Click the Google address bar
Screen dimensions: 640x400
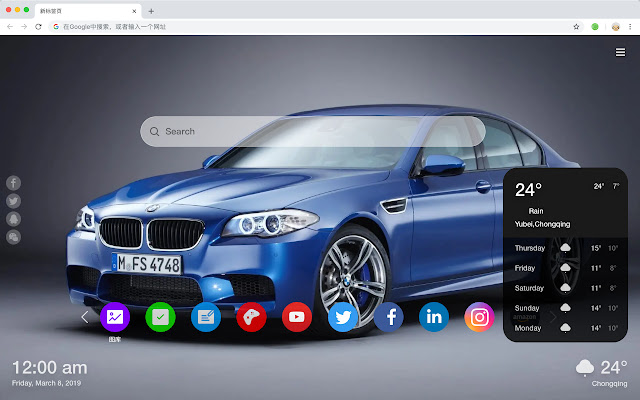click(x=314, y=27)
